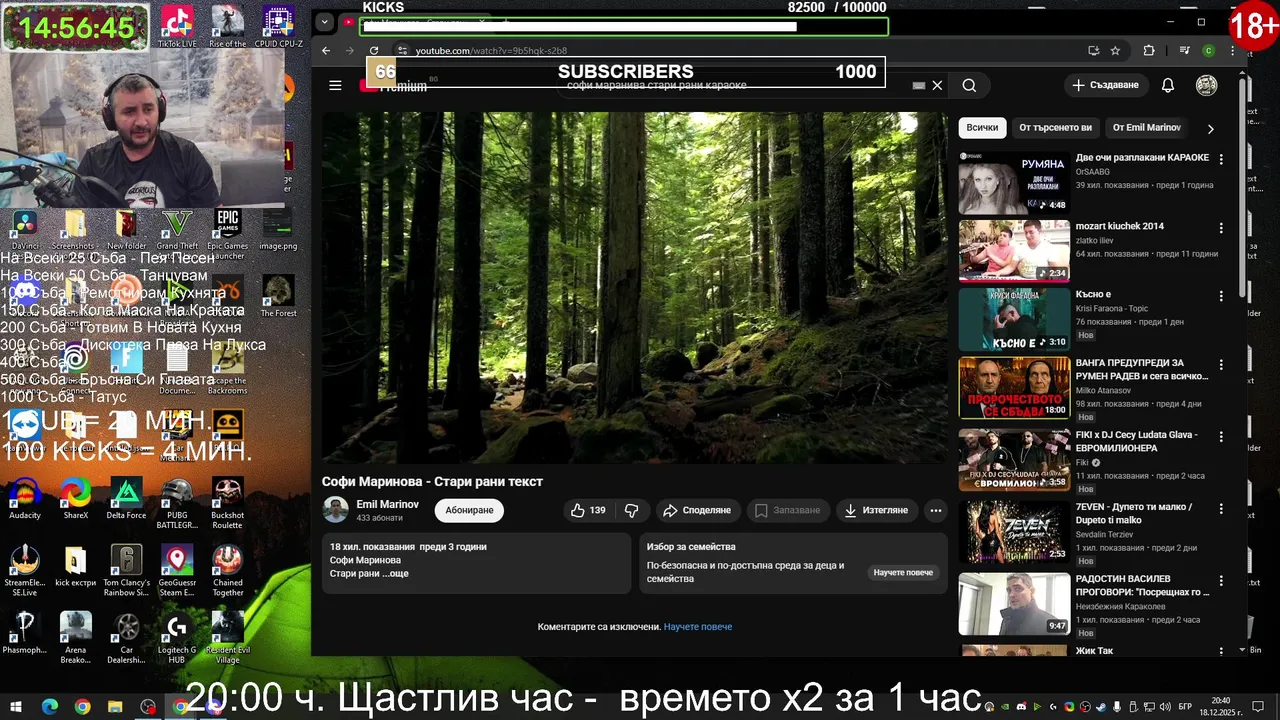Open TikTok LIVE desktop shortcut
The width and height of the screenshot is (1280, 720).
coord(177,27)
